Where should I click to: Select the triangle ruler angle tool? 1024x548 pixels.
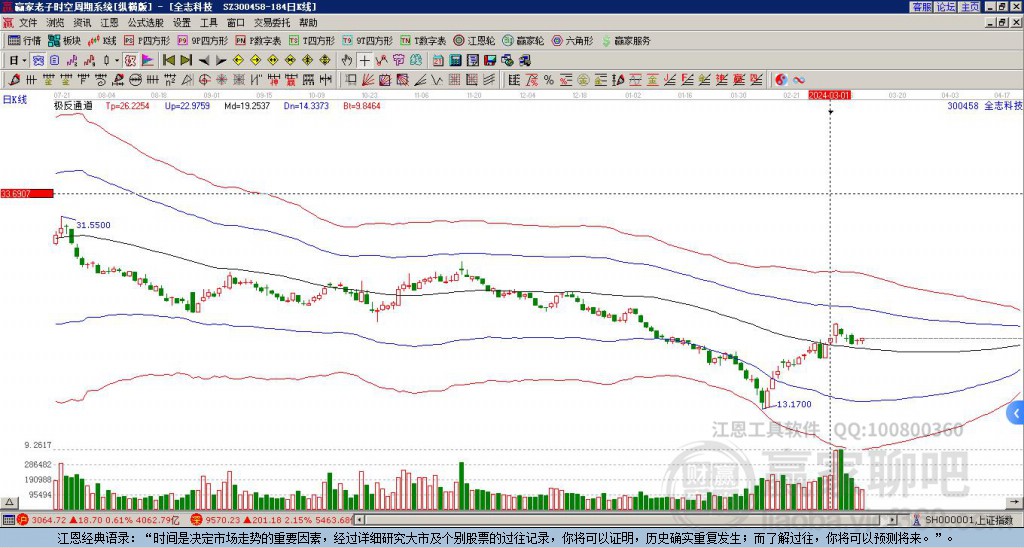coord(187,80)
